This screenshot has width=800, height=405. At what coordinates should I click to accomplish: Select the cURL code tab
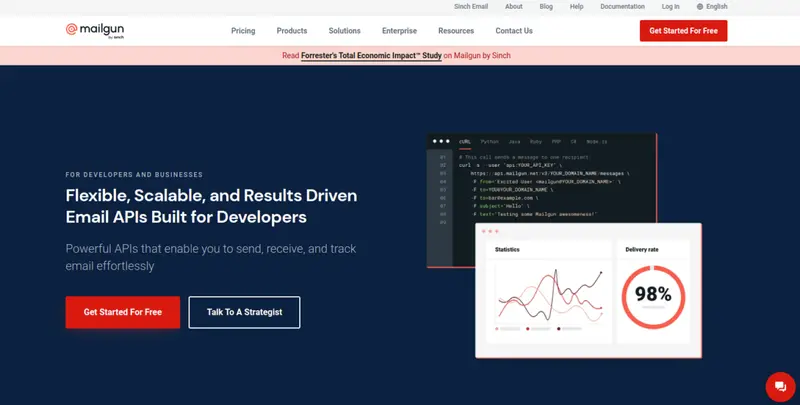click(x=465, y=142)
